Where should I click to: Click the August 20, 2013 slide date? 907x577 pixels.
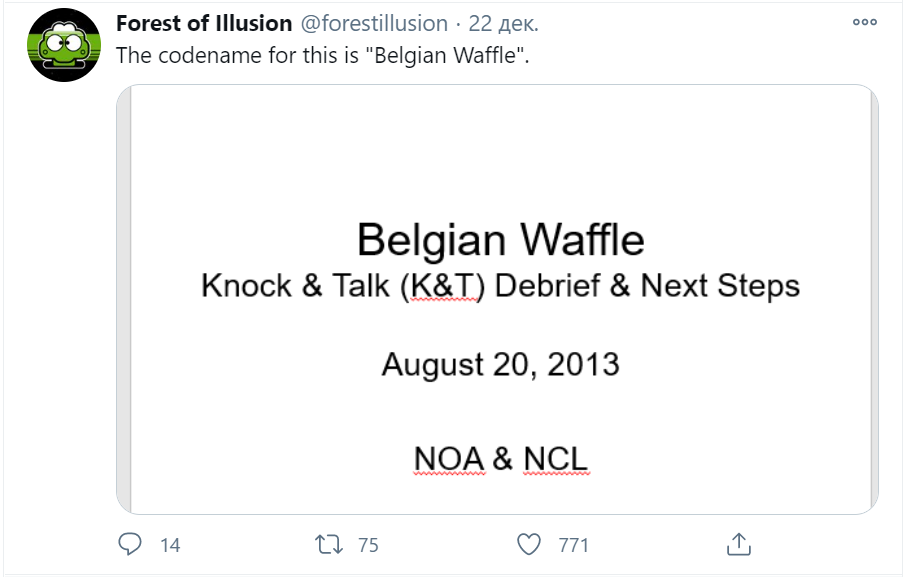[x=500, y=364]
